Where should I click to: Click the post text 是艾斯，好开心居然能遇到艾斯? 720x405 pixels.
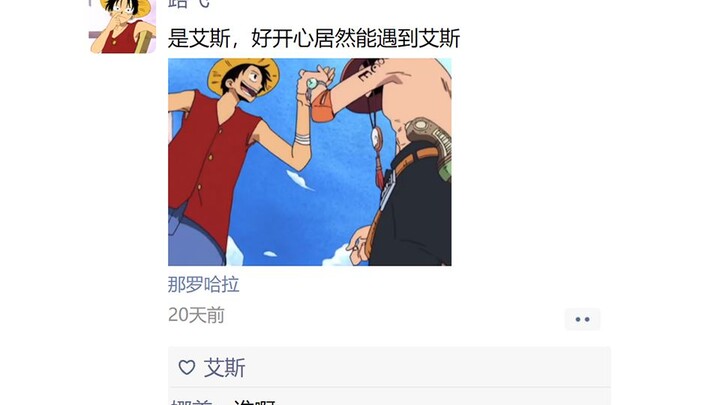point(314,38)
